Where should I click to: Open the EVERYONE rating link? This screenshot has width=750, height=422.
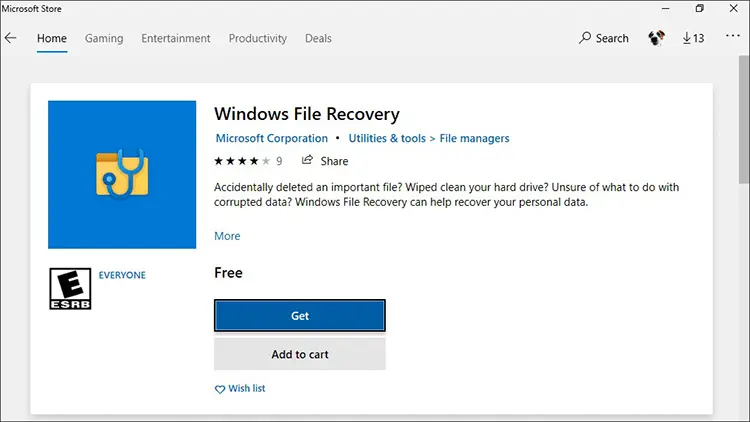(122, 275)
